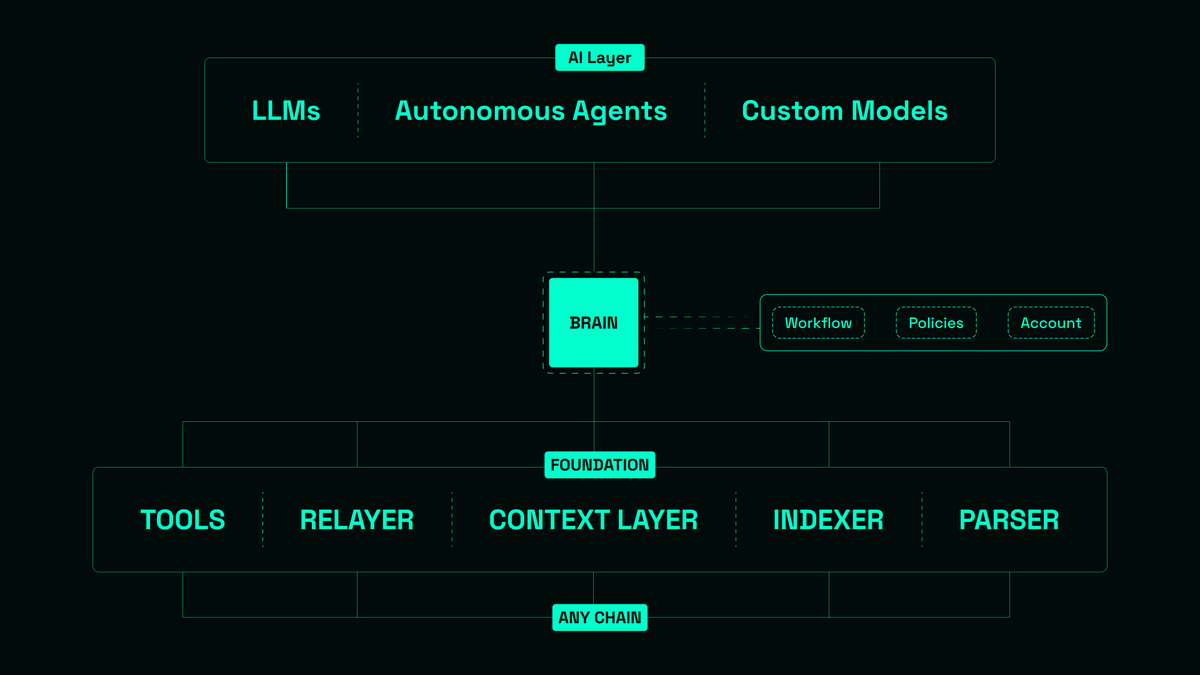Viewport: 1200px width, 675px height.
Task: Click the RELAYER foundation component
Action: click(x=357, y=520)
